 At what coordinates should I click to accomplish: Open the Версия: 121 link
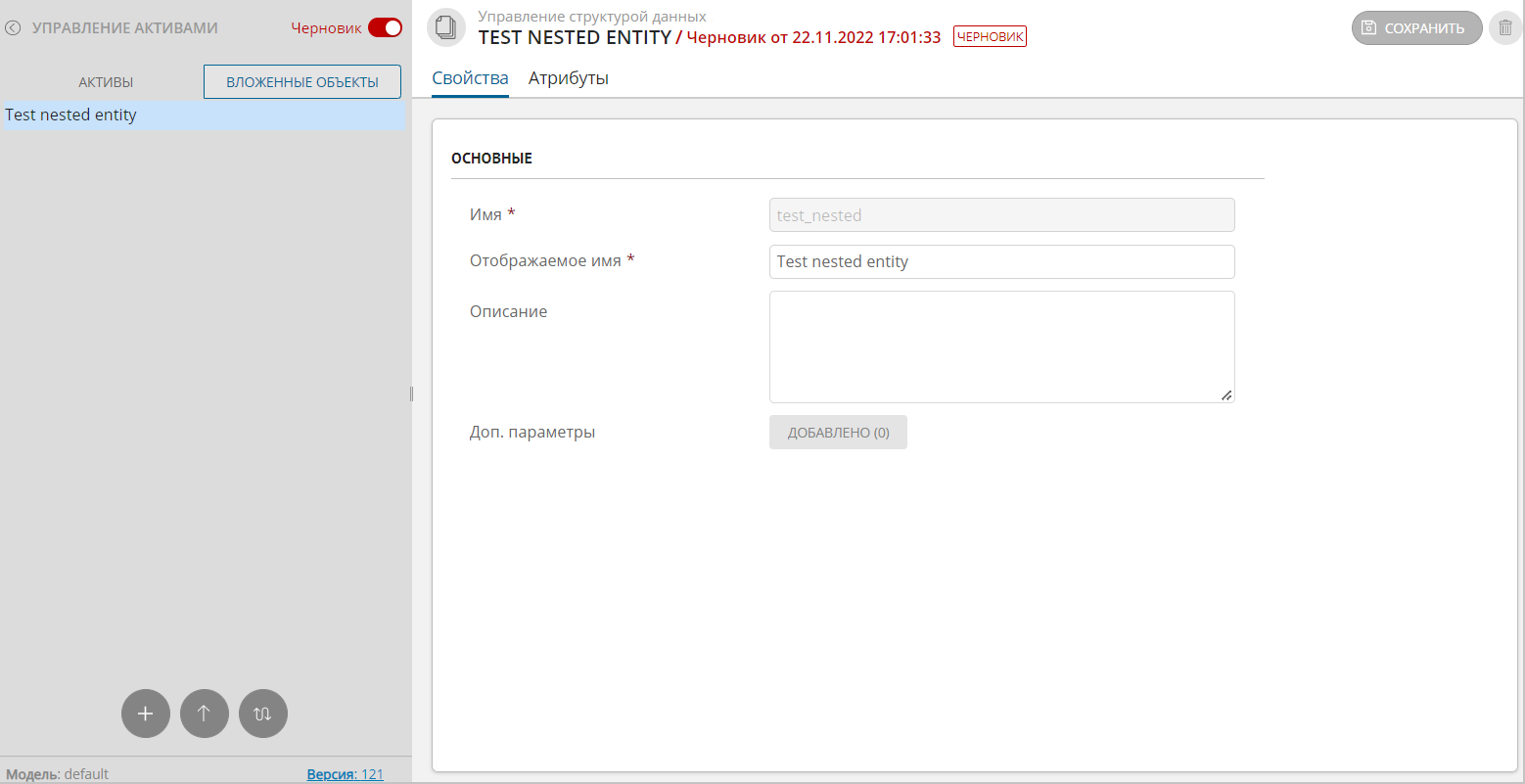coord(345,774)
